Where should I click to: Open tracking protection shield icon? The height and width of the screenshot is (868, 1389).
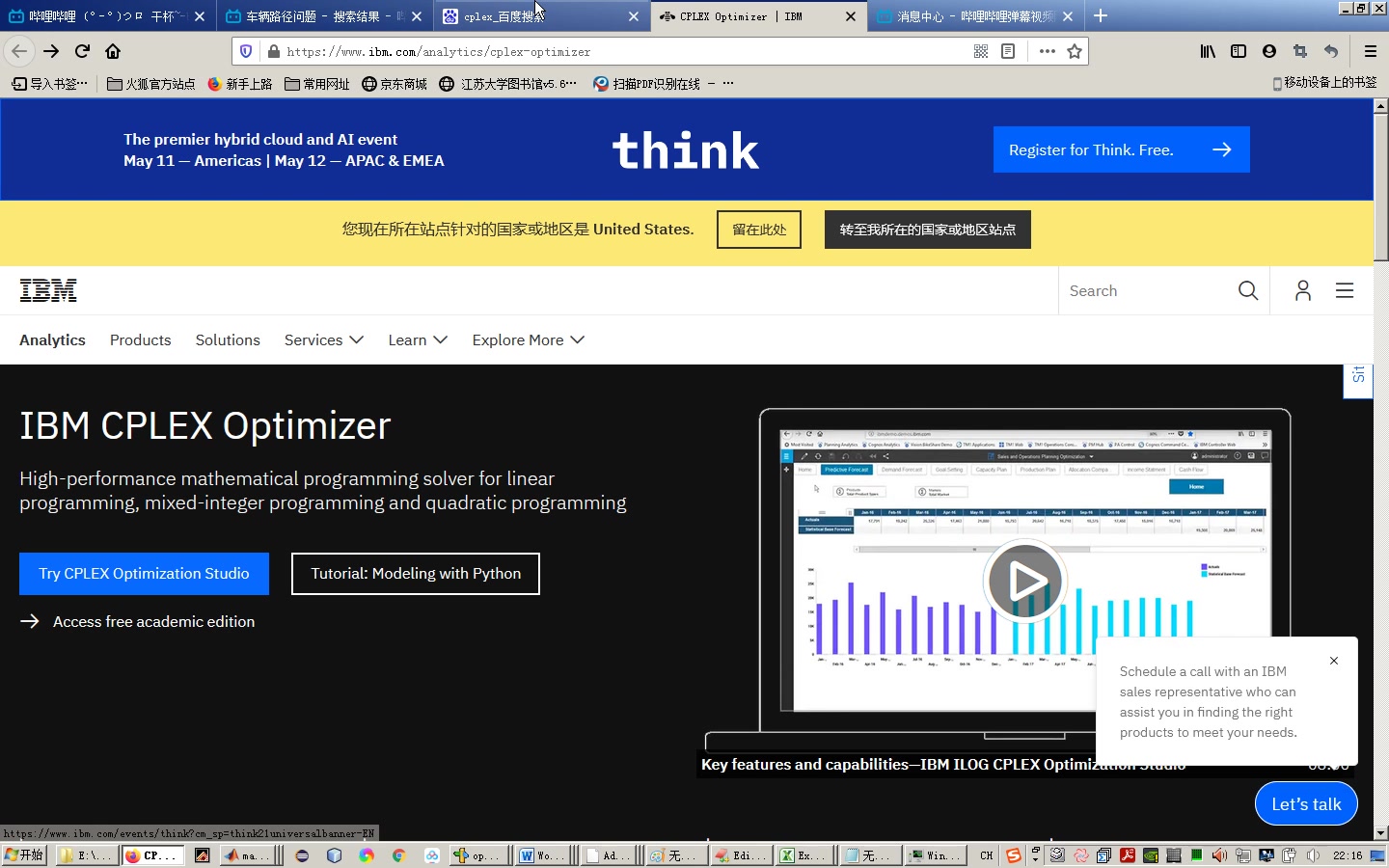(246, 51)
